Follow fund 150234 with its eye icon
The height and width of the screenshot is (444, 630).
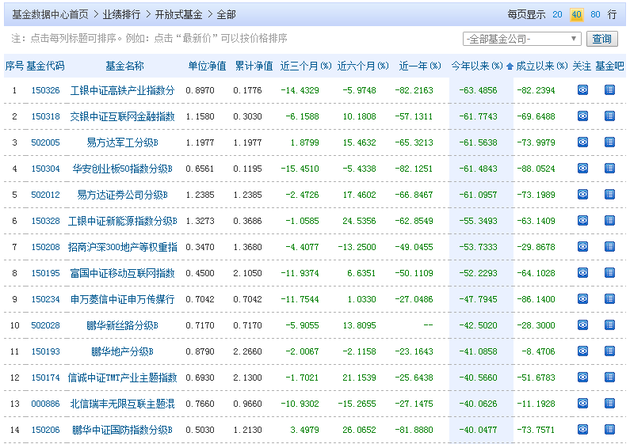pos(583,299)
